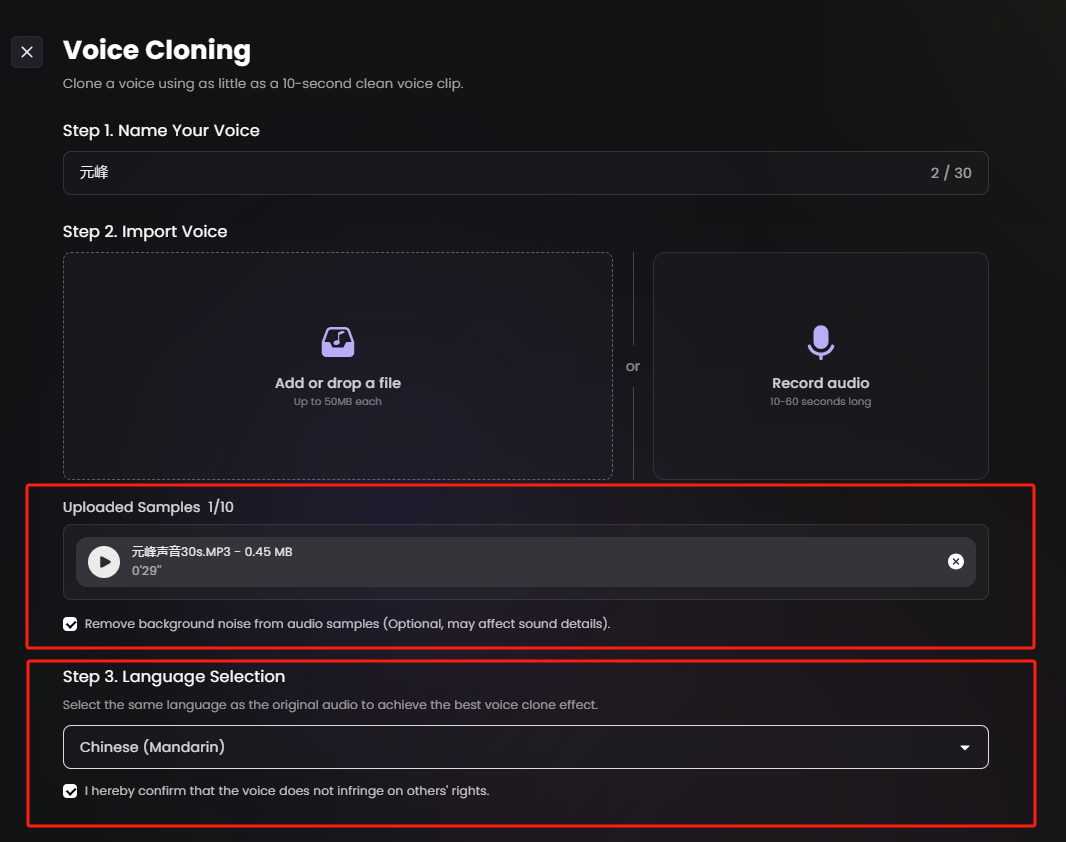Select the 'Record audio' label
The image size is (1066, 842).
pos(821,383)
